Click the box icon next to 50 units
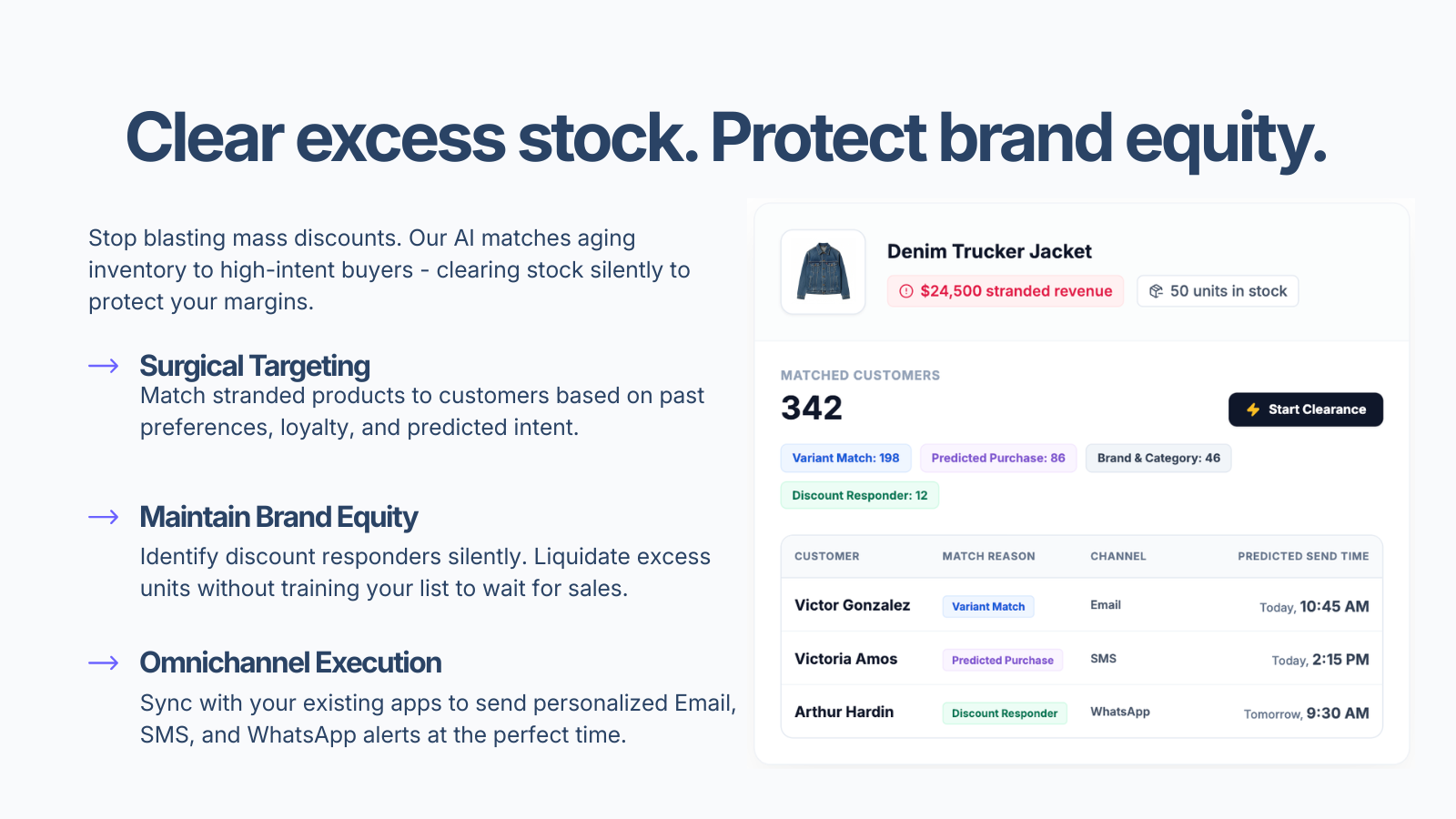 [1156, 291]
